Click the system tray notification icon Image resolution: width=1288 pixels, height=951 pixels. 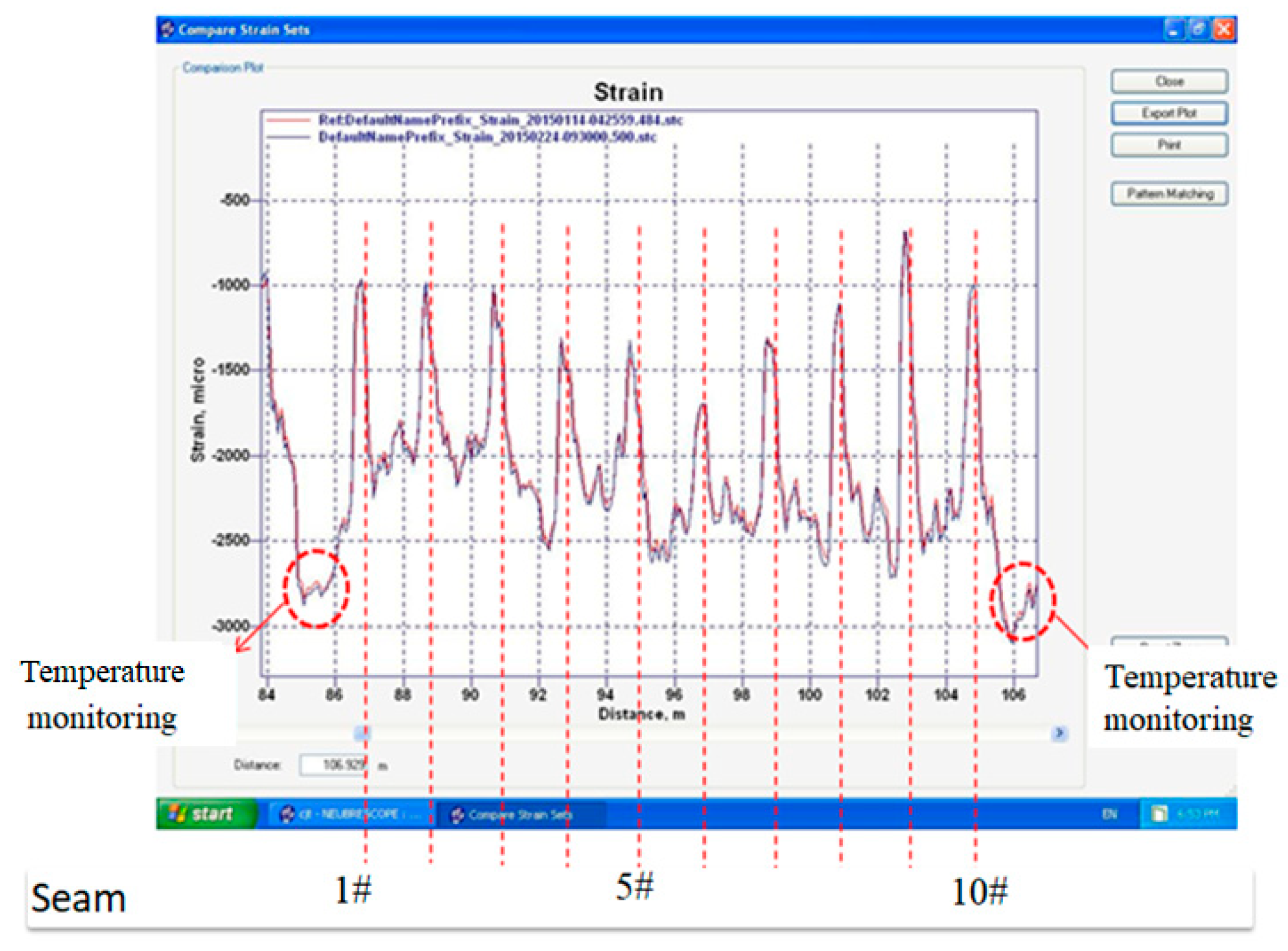(x=1158, y=813)
